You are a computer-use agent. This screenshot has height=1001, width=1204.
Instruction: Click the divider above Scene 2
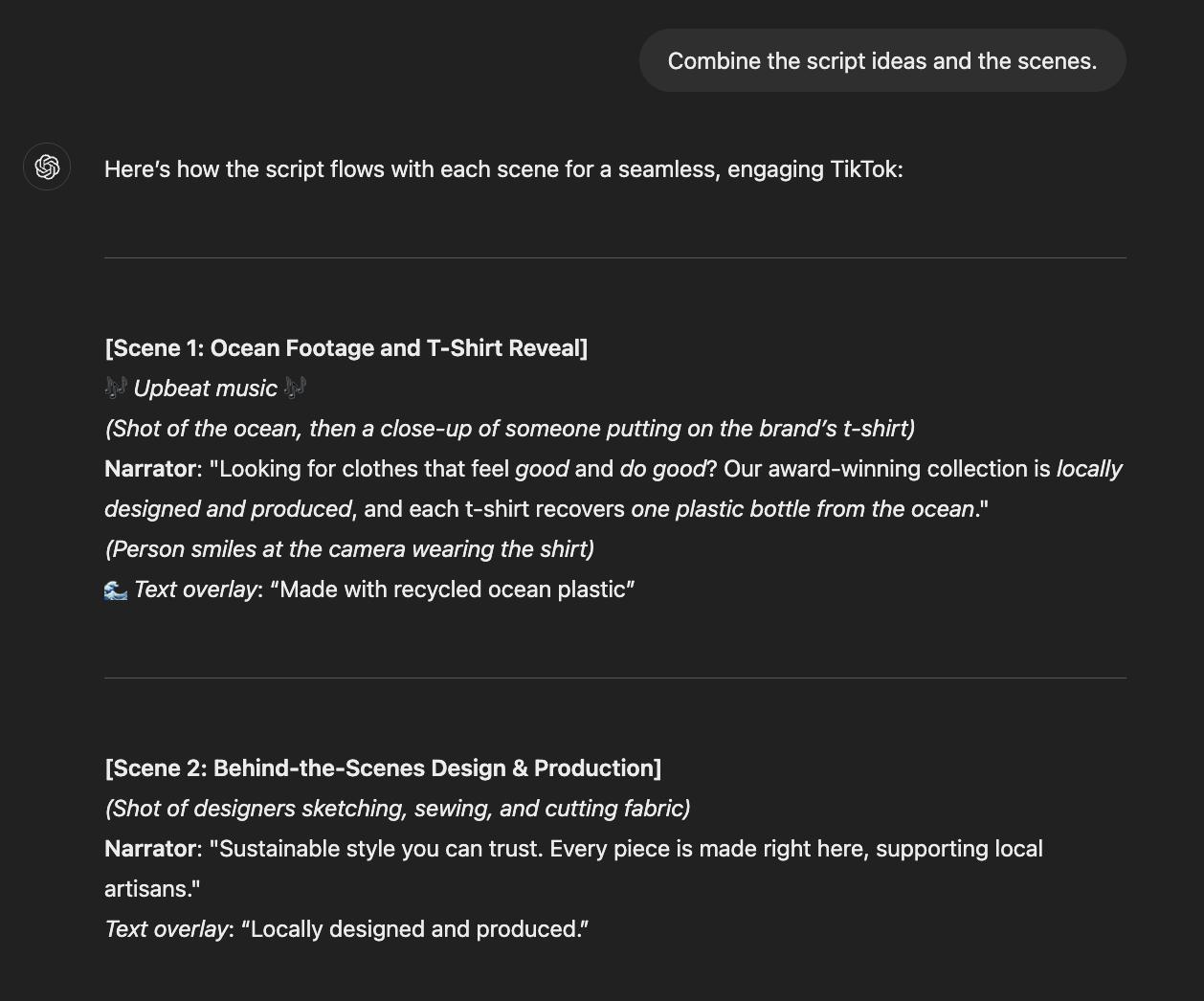click(x=614, y=676)
